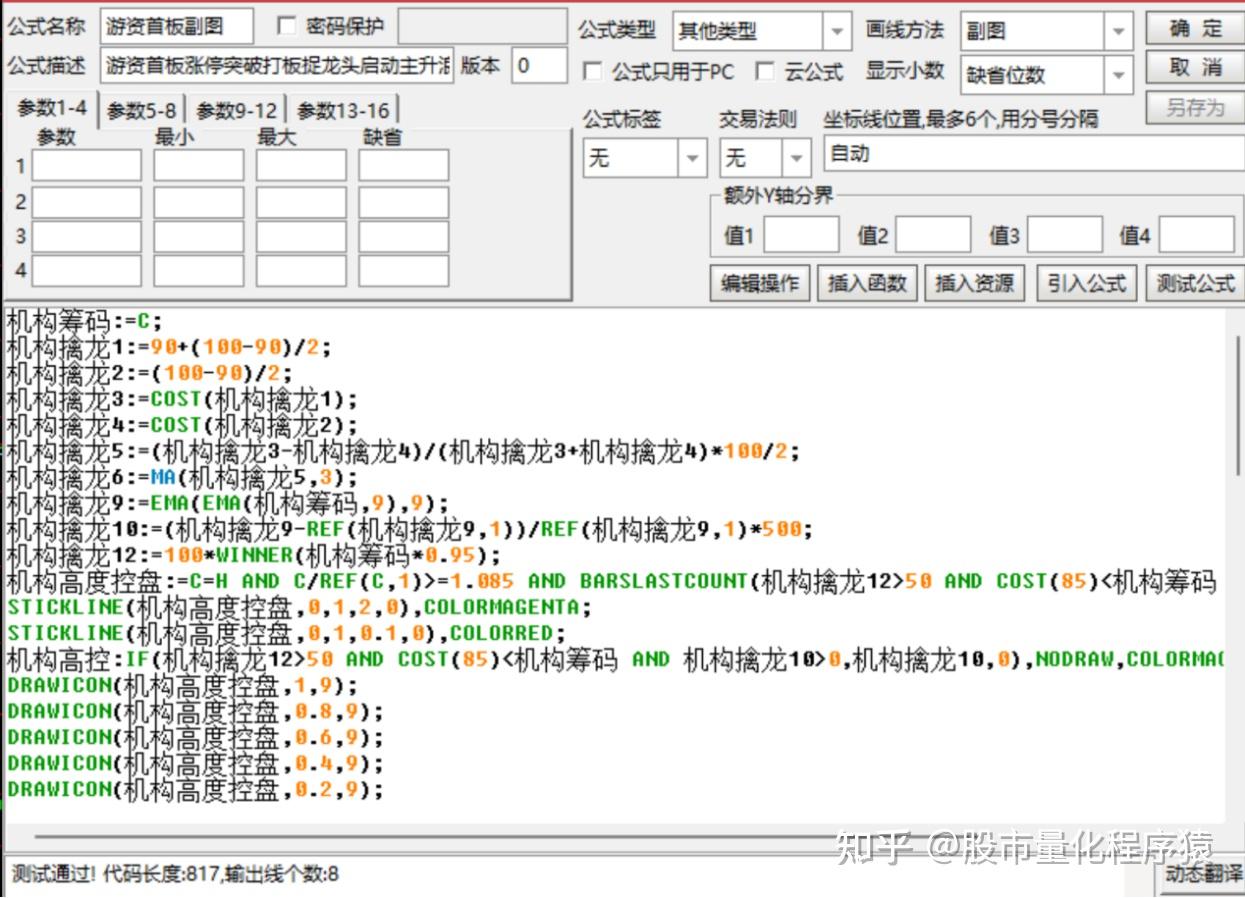Focus the 公式名称 input field
The height and width of the screenshot is (898, 1245).
[x=176, y=27]
